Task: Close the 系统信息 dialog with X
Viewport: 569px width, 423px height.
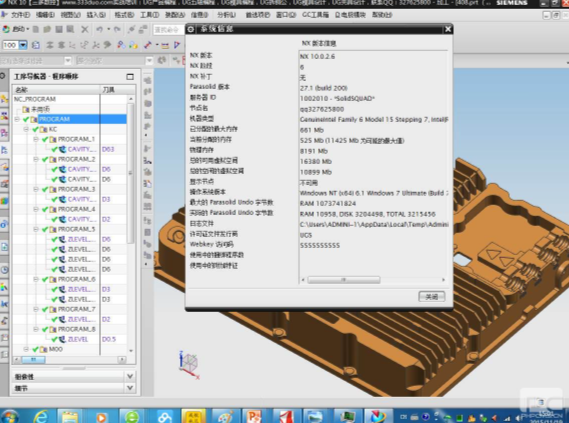Action: pyautogui.click(x=448, y=29)
